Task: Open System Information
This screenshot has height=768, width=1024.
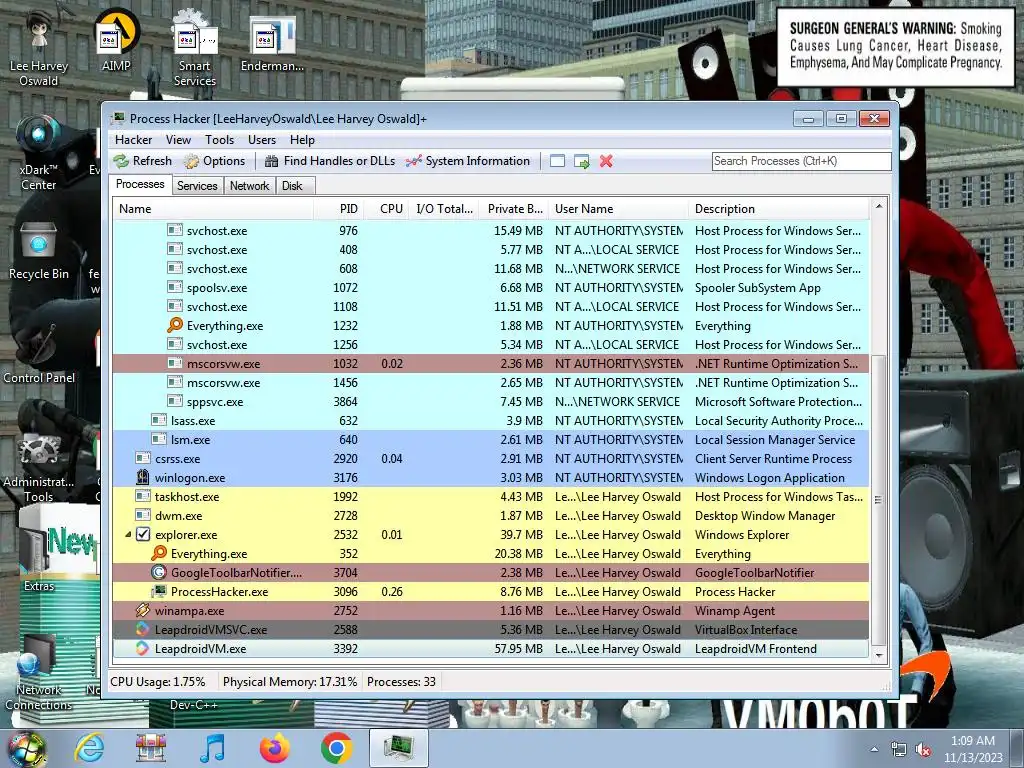Action: [x=468, y=161]
